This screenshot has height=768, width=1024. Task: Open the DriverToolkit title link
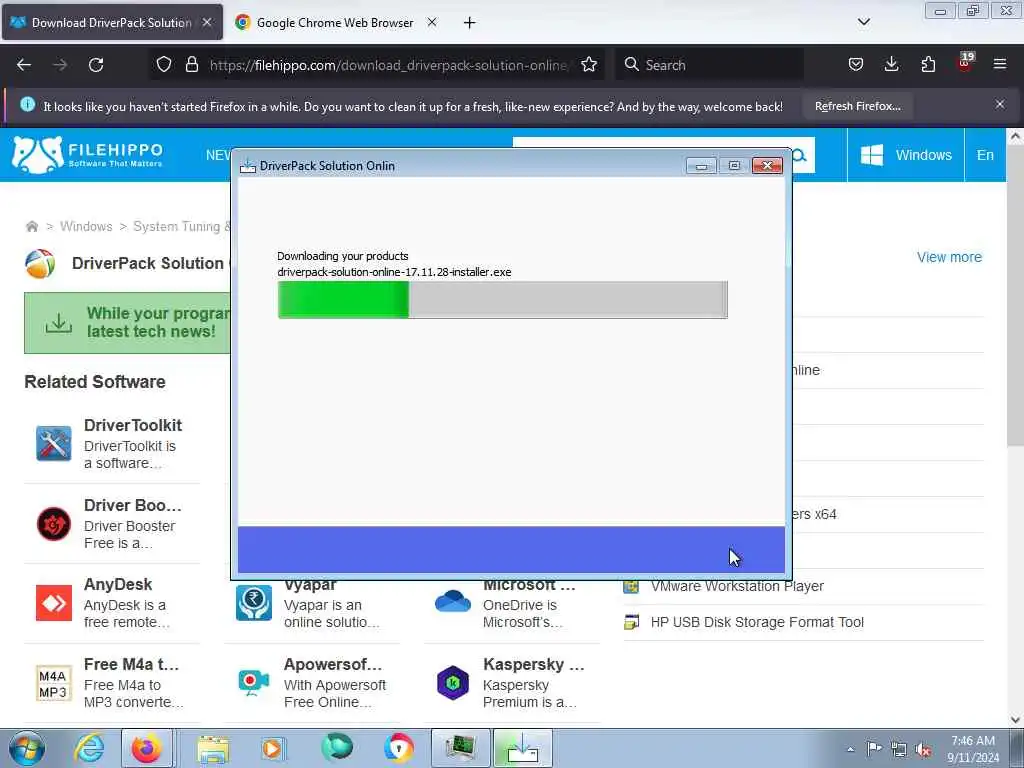133,425
